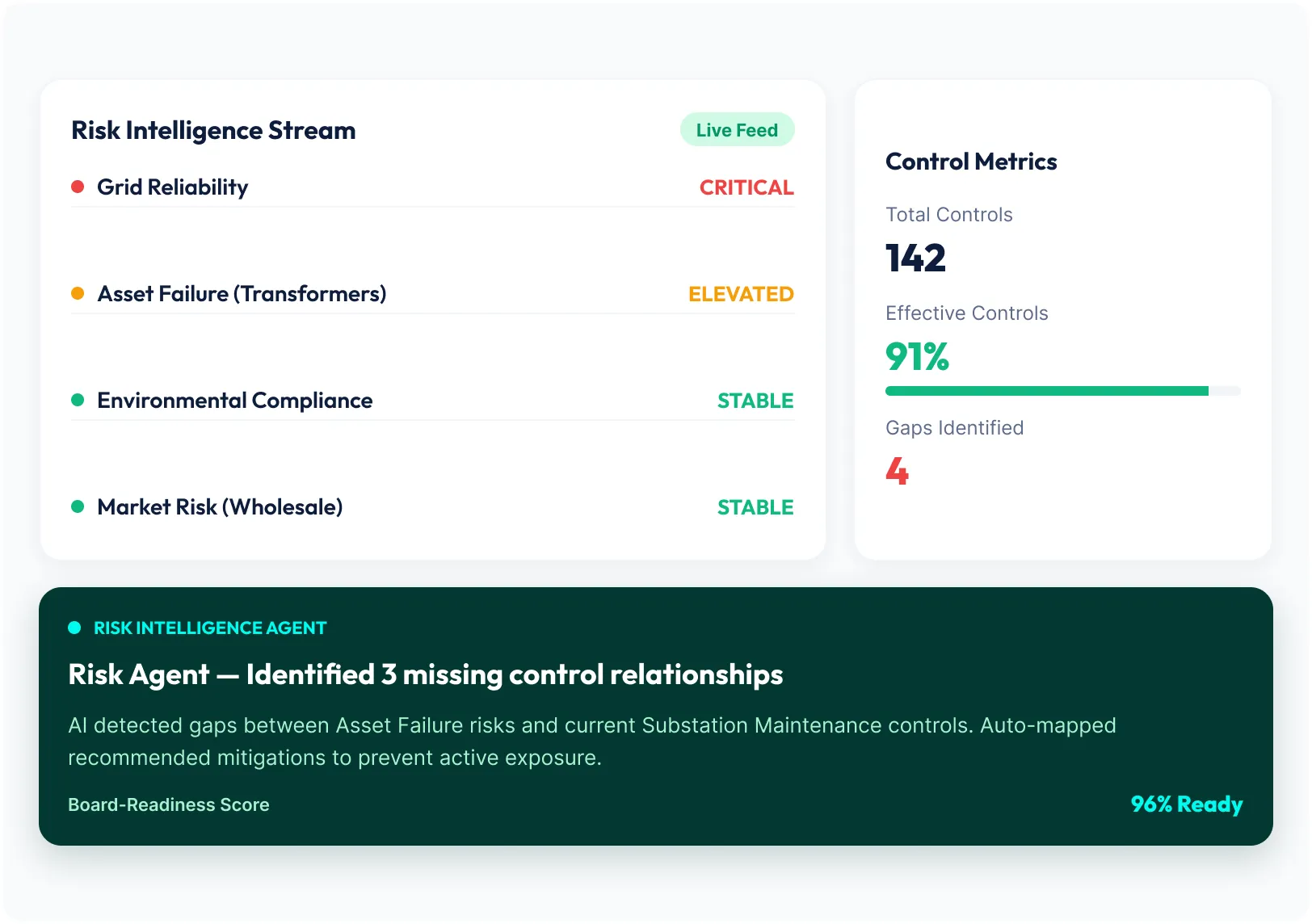Click the CRITICAL status label
Screen dimensions: 1312x924
(x=746, y=188)
